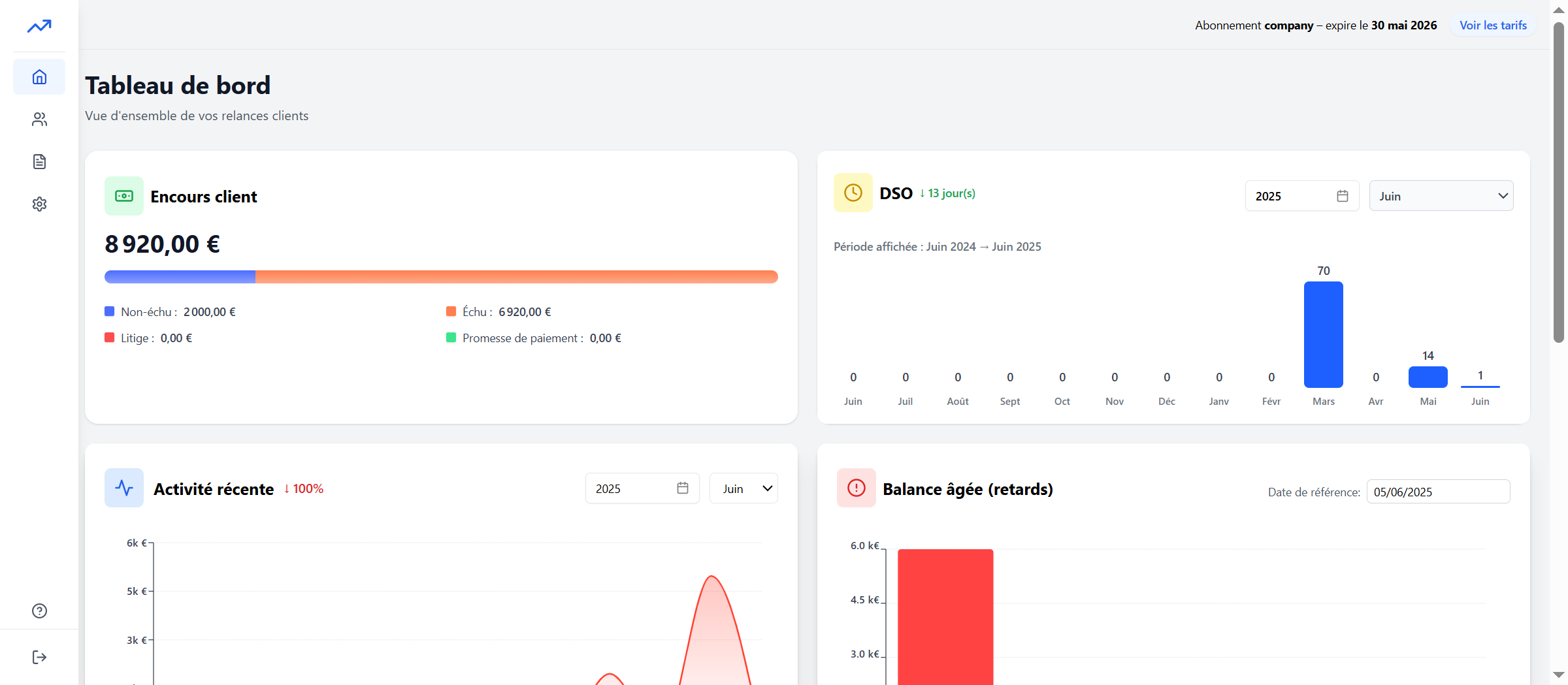Click the orange Échu progress segment
The height and width of the screenshot is (685, 1568).
tap(517, 277)
